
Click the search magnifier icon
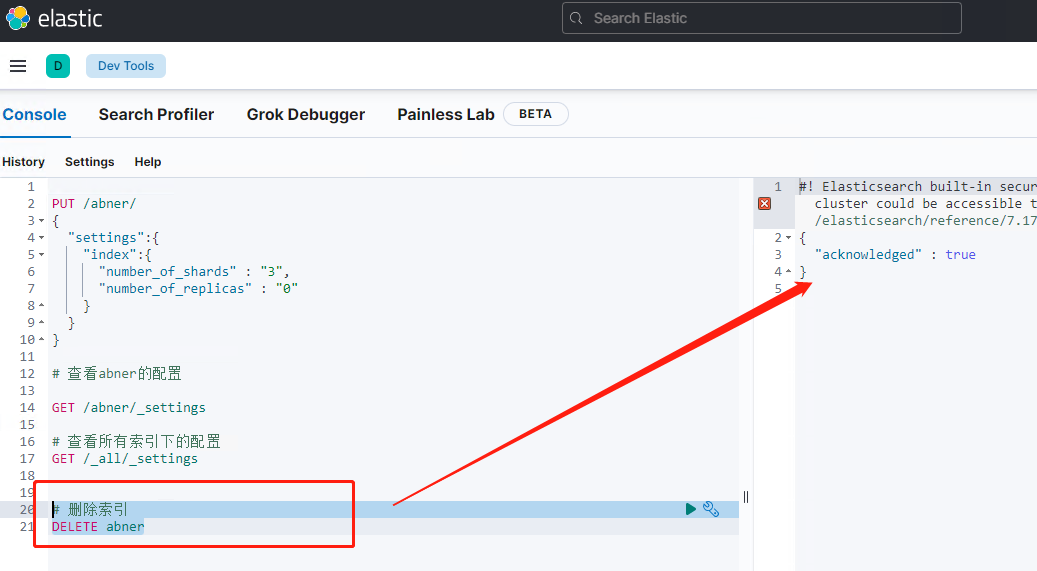coord(576,19)
